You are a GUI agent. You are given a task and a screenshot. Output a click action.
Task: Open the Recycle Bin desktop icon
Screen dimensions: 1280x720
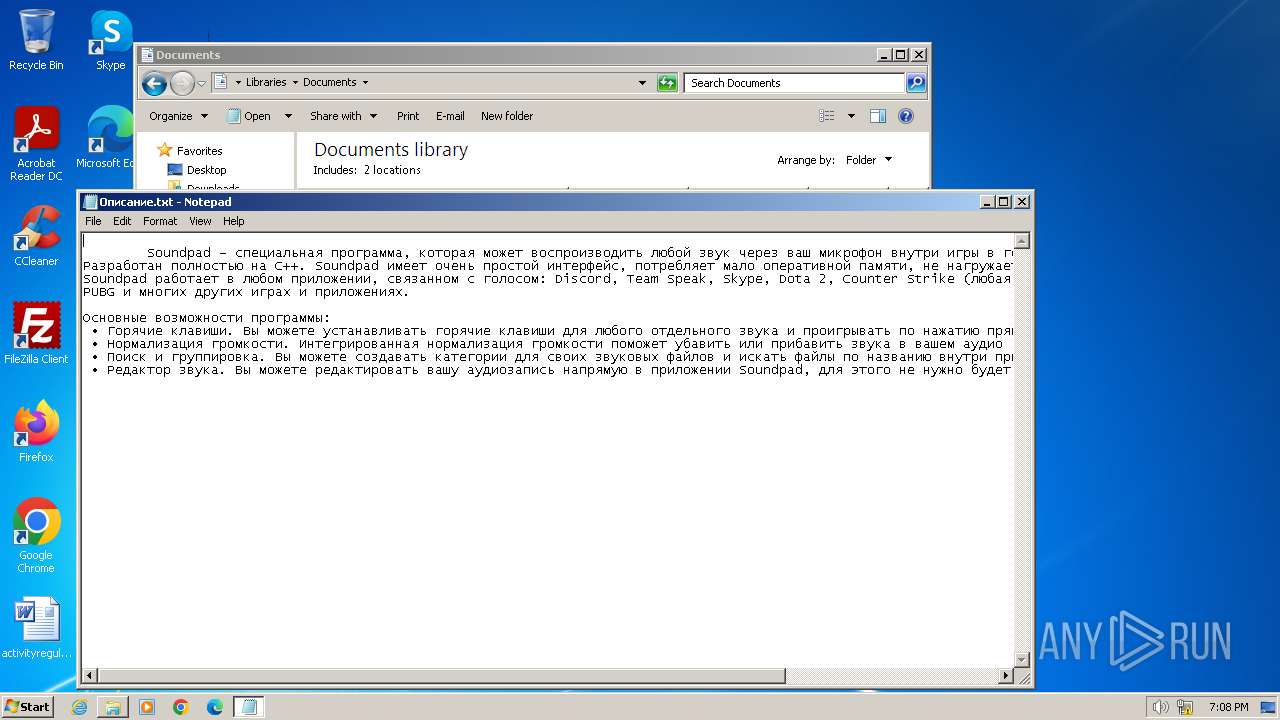click(x=36, y=40)
